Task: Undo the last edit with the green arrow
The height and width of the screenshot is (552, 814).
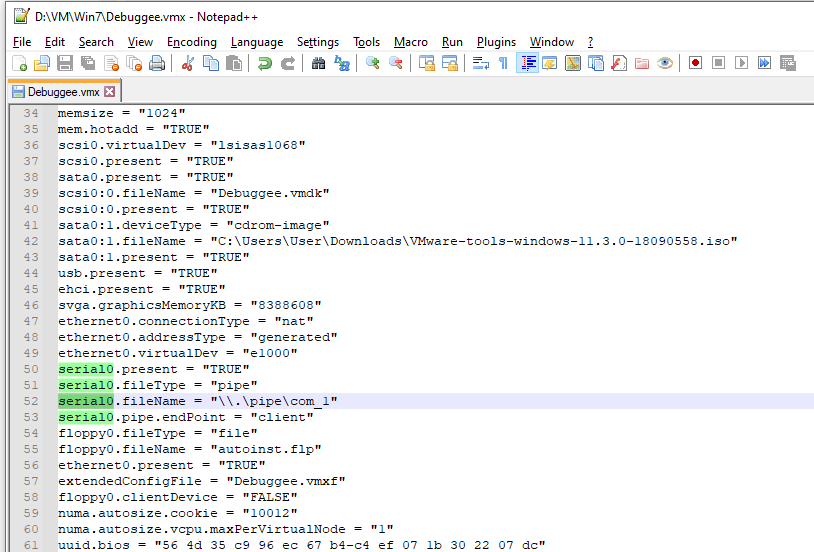Action: click(x=264, y=63)
